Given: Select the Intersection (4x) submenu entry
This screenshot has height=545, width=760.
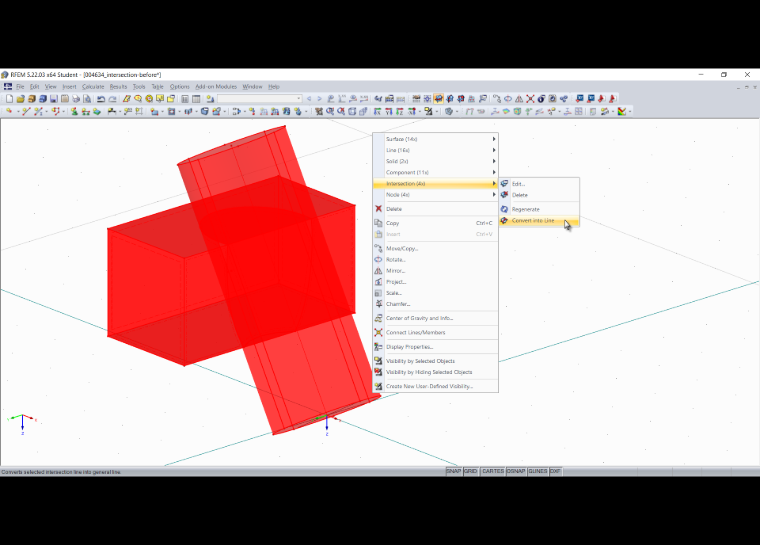Looking at the screenshot, I should coord(435,184).
